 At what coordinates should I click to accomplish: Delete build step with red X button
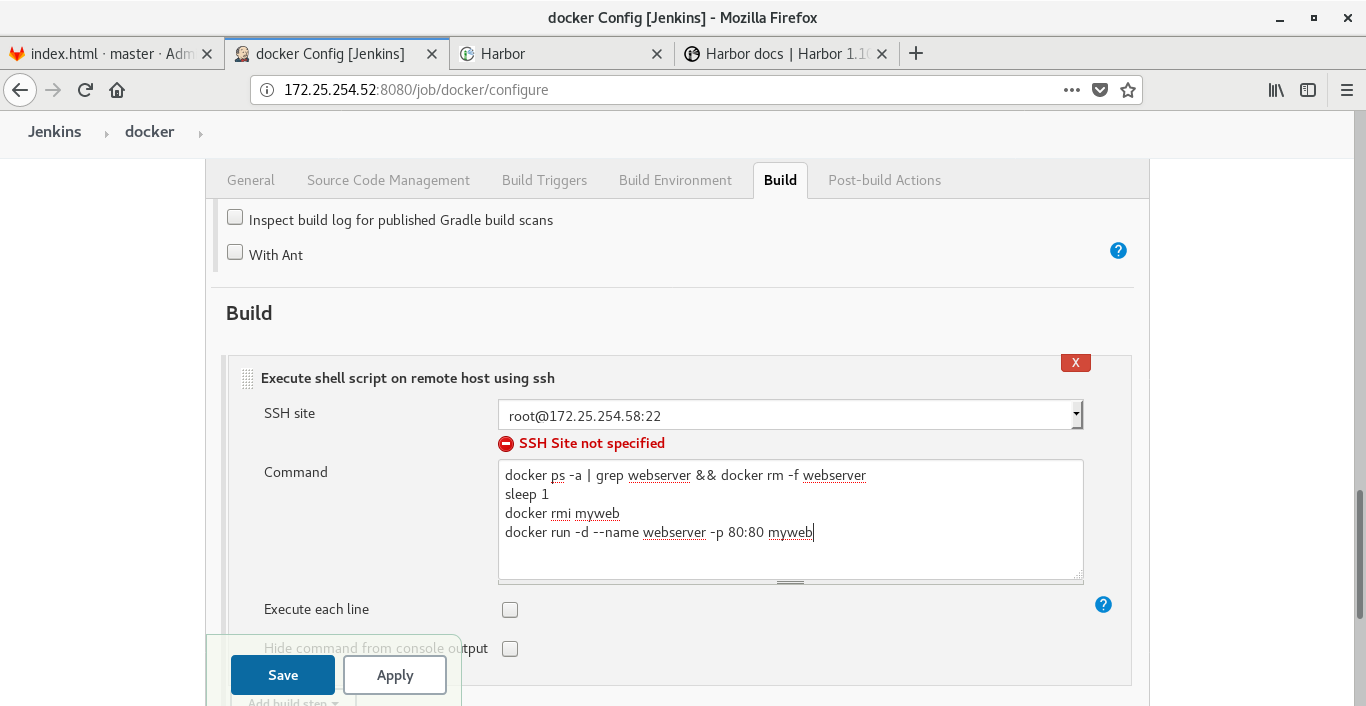tap(1076, 362)
